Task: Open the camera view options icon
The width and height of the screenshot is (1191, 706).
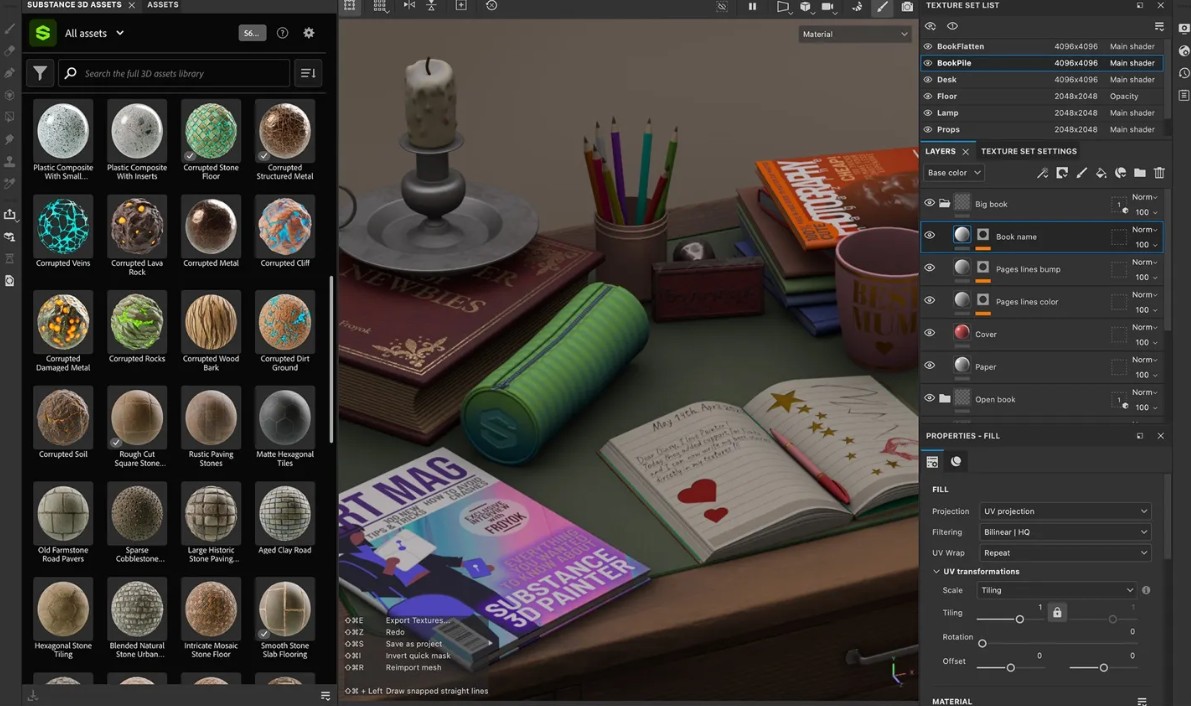Action: click(x=828, y=6)
